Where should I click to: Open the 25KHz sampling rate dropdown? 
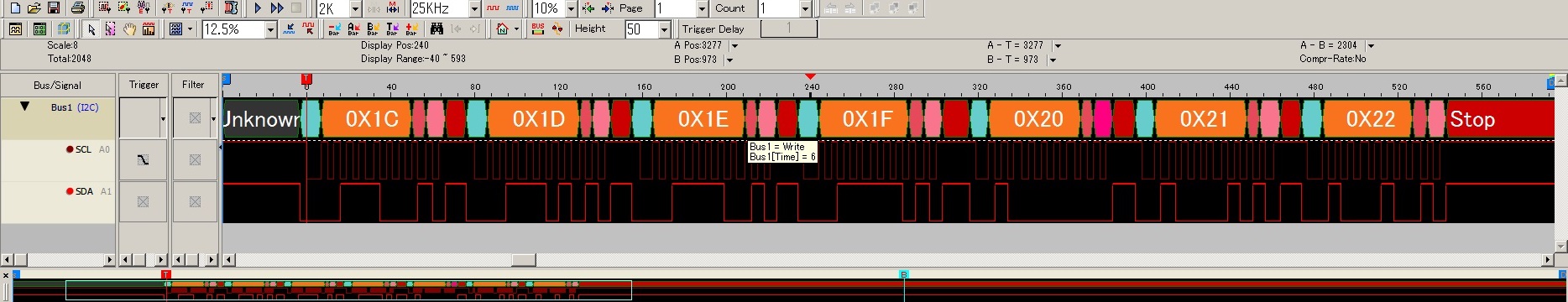[x=474, y=8]
